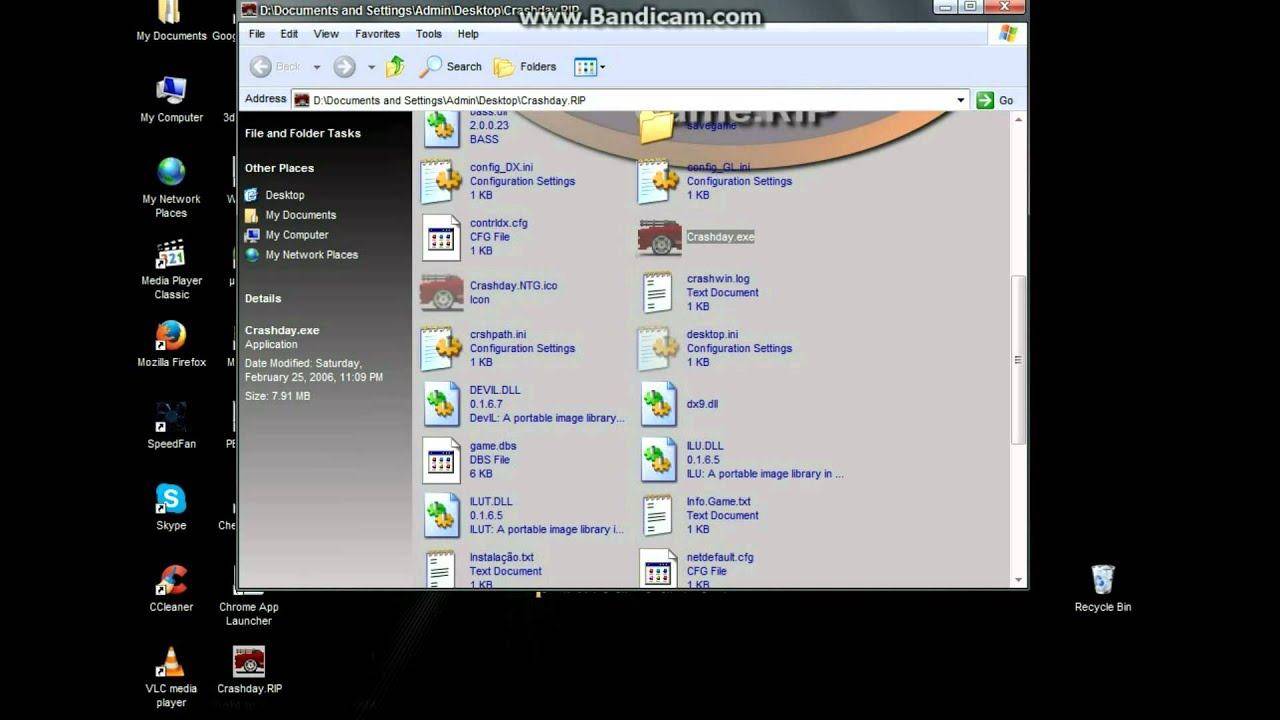Go back with the Back arrow button
This screenshot has width=1280, height=720.
point(275,67)
